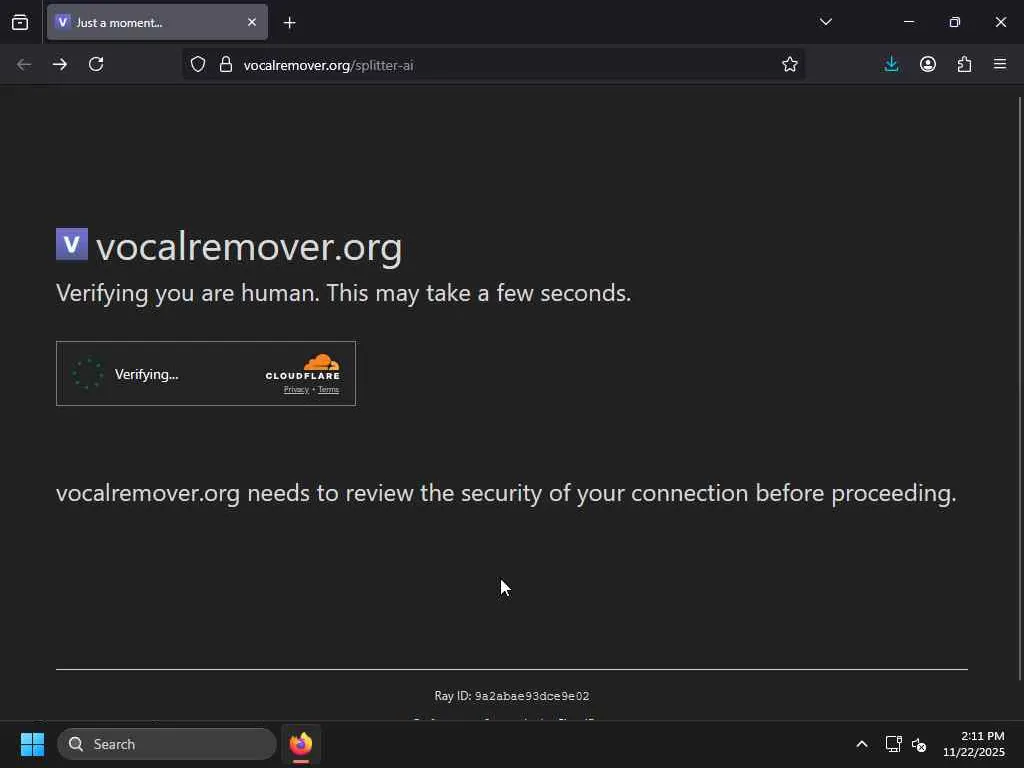Open tracking protection shield icon
The height and width of the screenshot is (768, 1024).
[x=198, y=65]
